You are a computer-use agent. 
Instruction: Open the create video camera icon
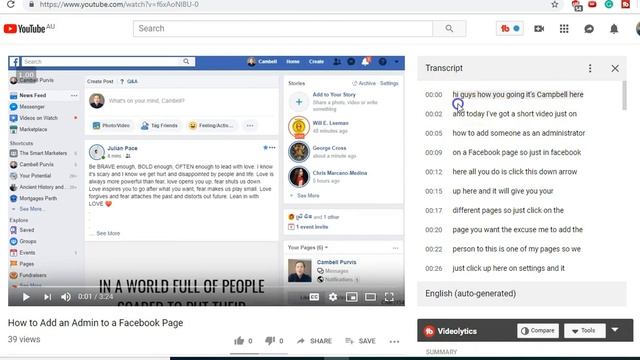coord(539,29)
